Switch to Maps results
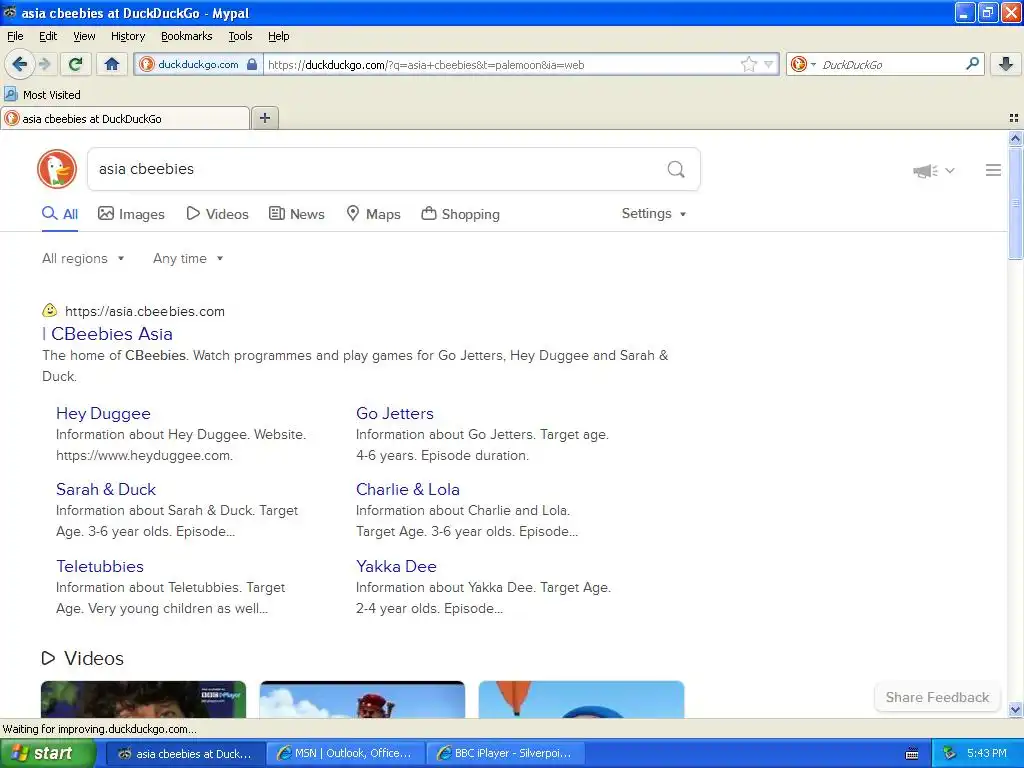 (373, 214)
